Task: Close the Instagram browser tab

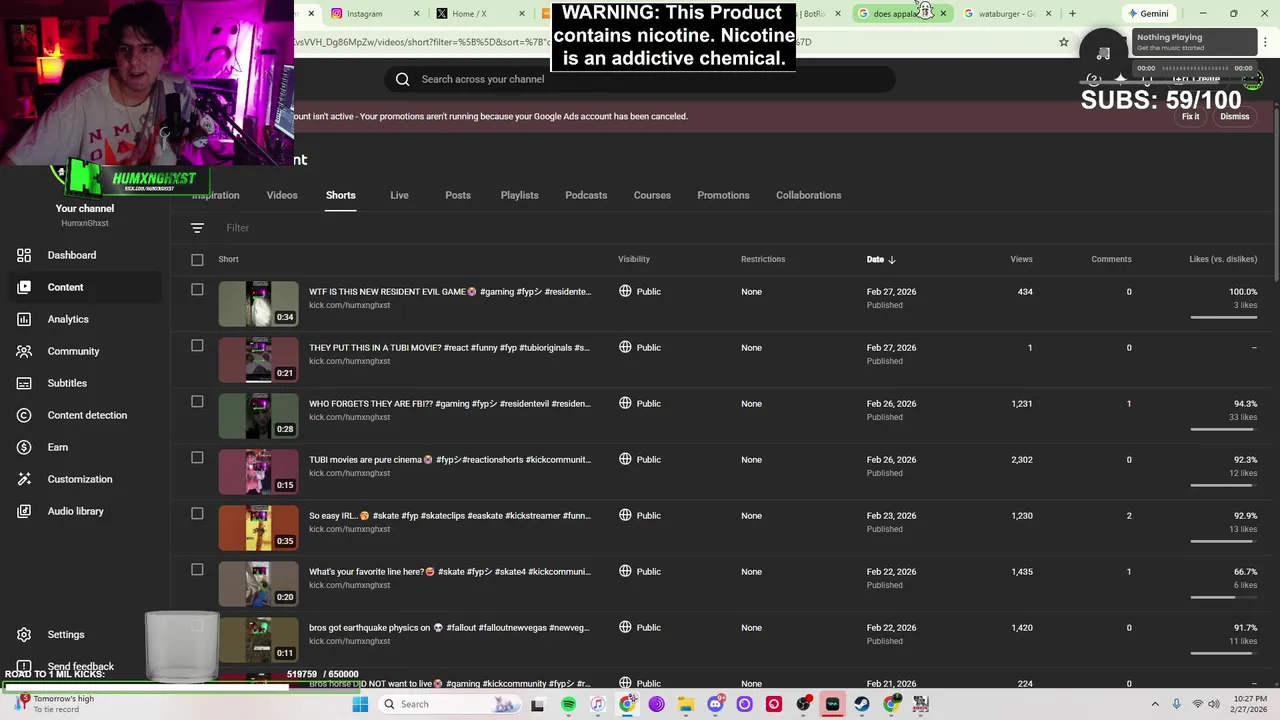Action: click(416, 13)
